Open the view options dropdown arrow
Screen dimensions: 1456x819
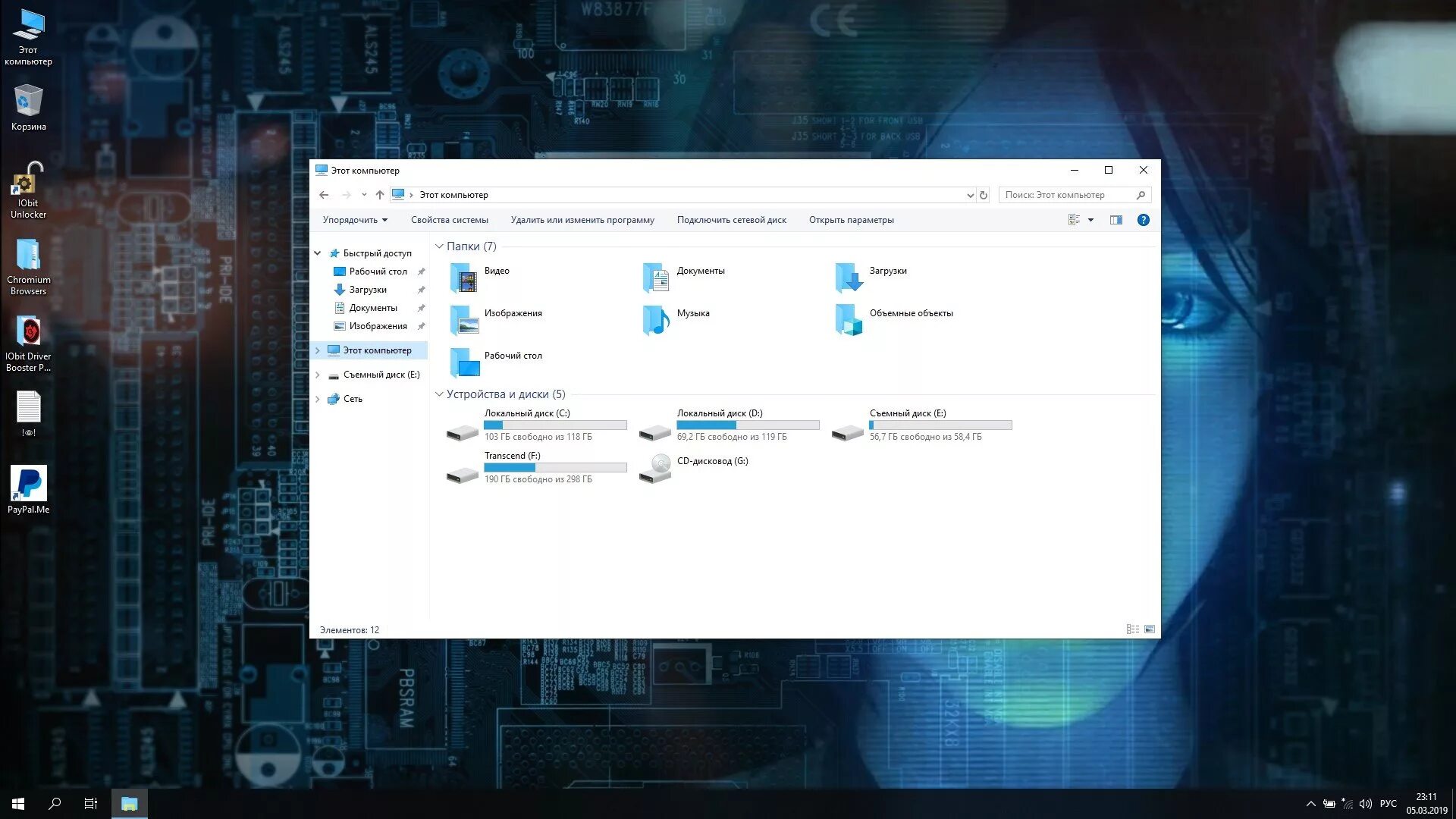(1090, 220)
